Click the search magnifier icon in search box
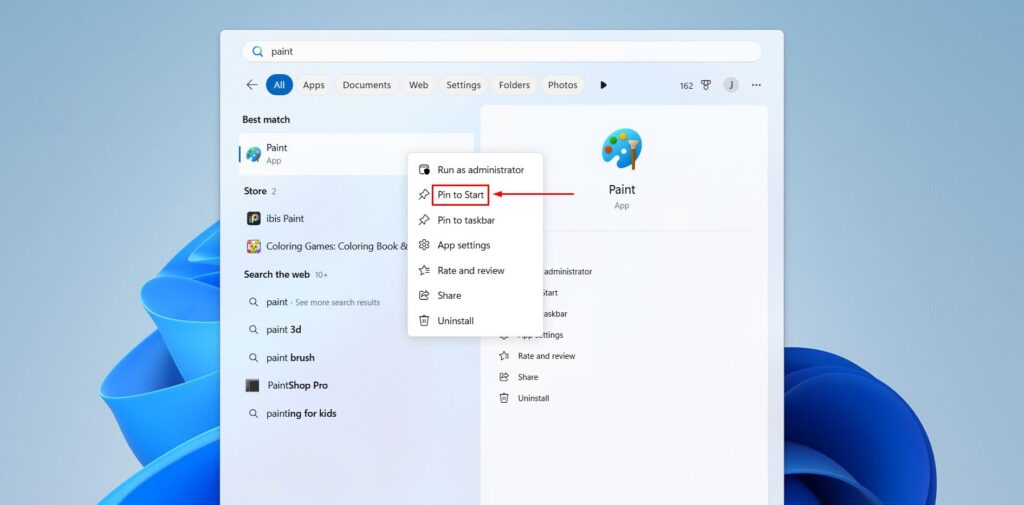Image resolution: width=1024 pixels, height=505 pixels. [x=257, y=52]
